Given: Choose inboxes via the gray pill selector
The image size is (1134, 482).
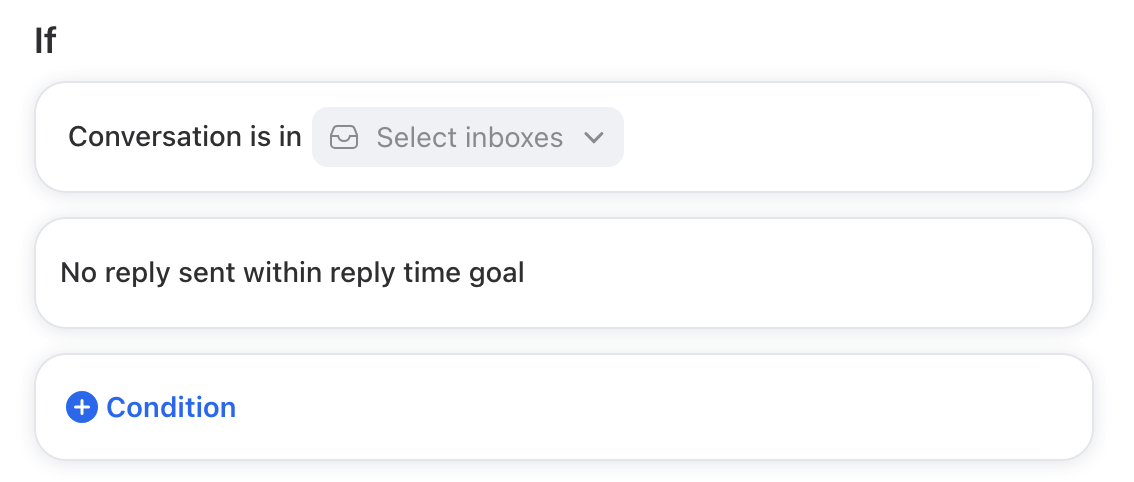Looking at the screenshot, I should pos(468,137).
